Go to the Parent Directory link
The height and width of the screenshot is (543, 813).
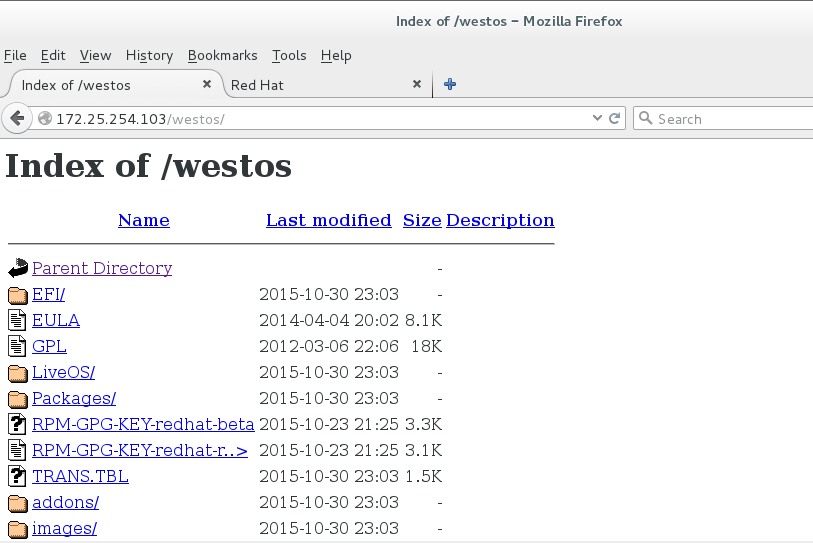(102, 268)
